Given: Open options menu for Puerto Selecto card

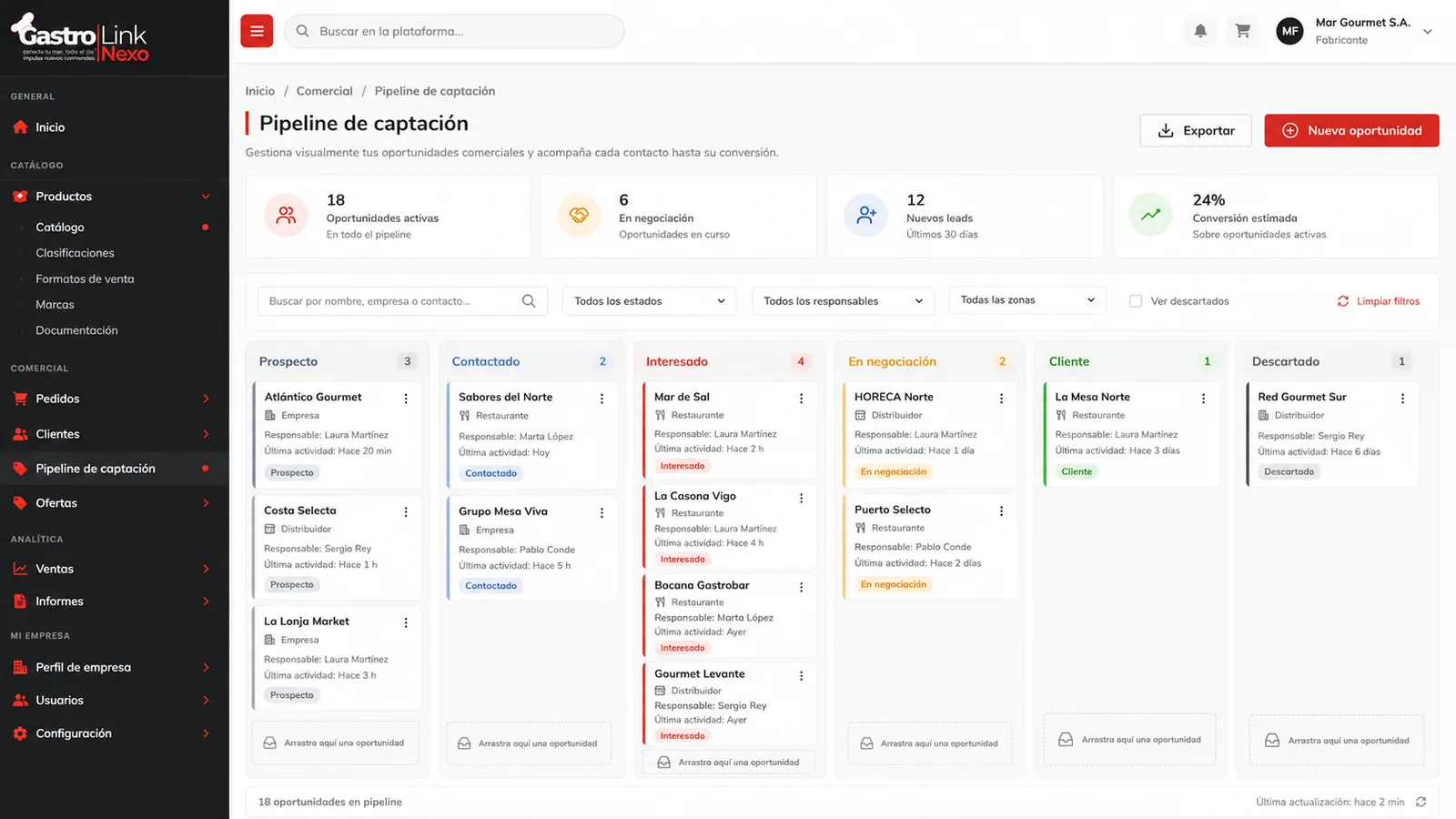Looking at the screenshot, I should [1001, 511].
